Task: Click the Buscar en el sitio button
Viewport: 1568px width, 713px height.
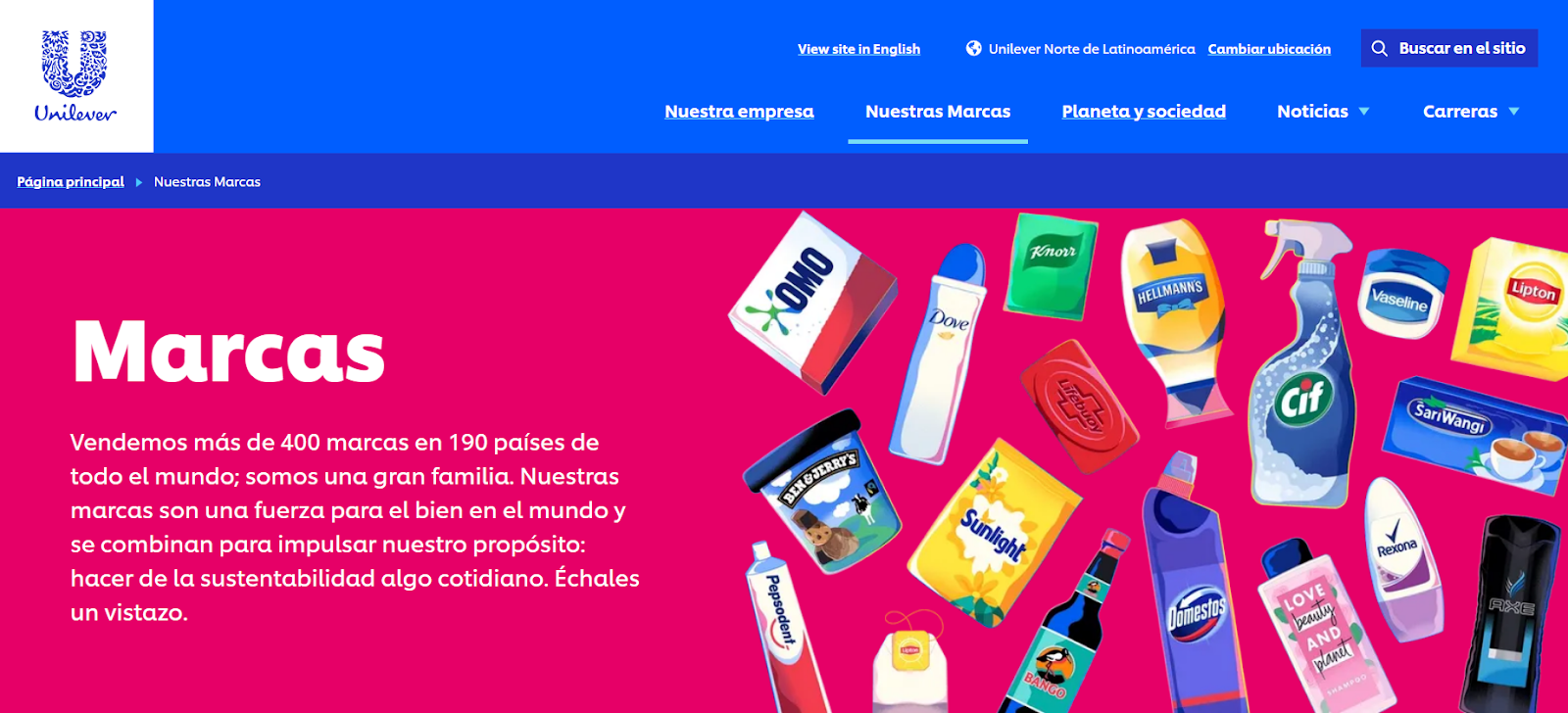Action: pyautogui.click(x=1449, y=48)
